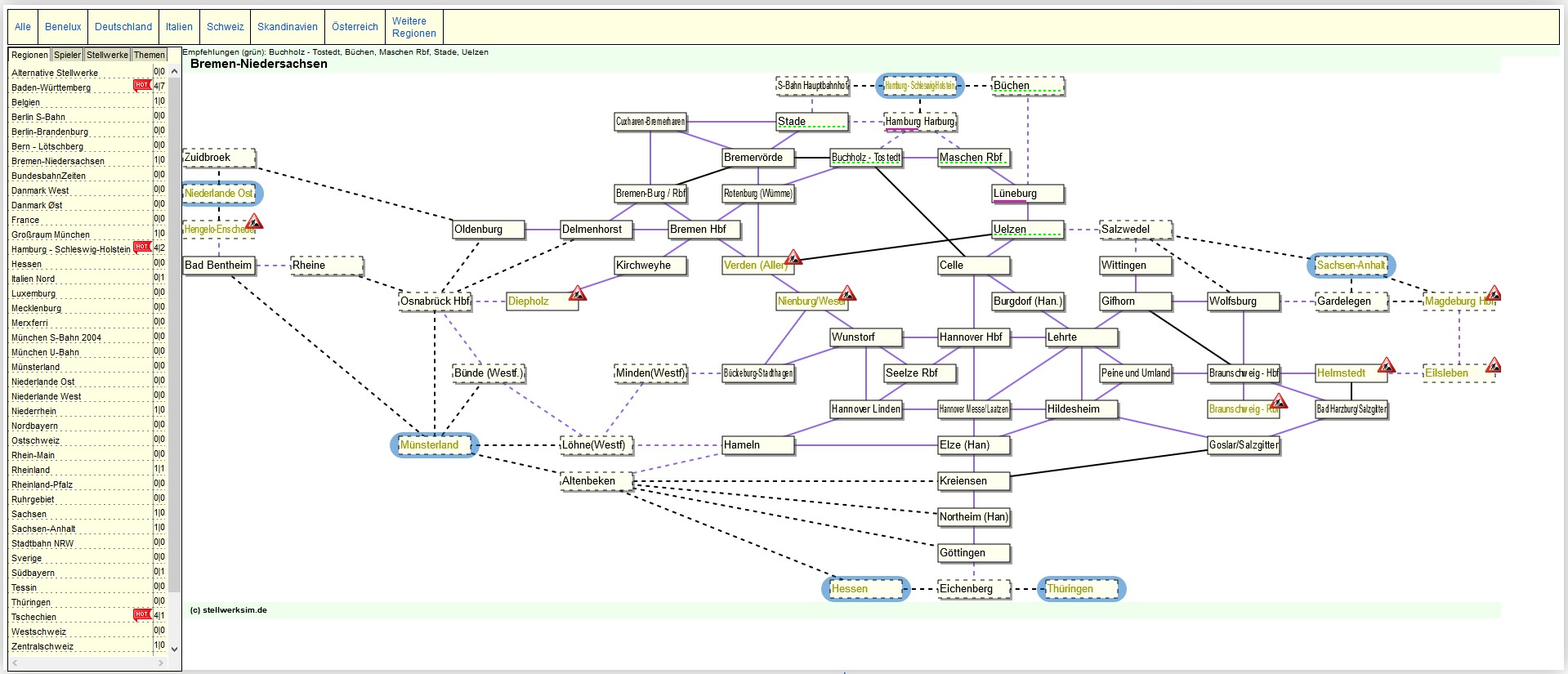Select Weitere Regionen in the top bar
The image size is (1568, 674).
pos(413,27)
